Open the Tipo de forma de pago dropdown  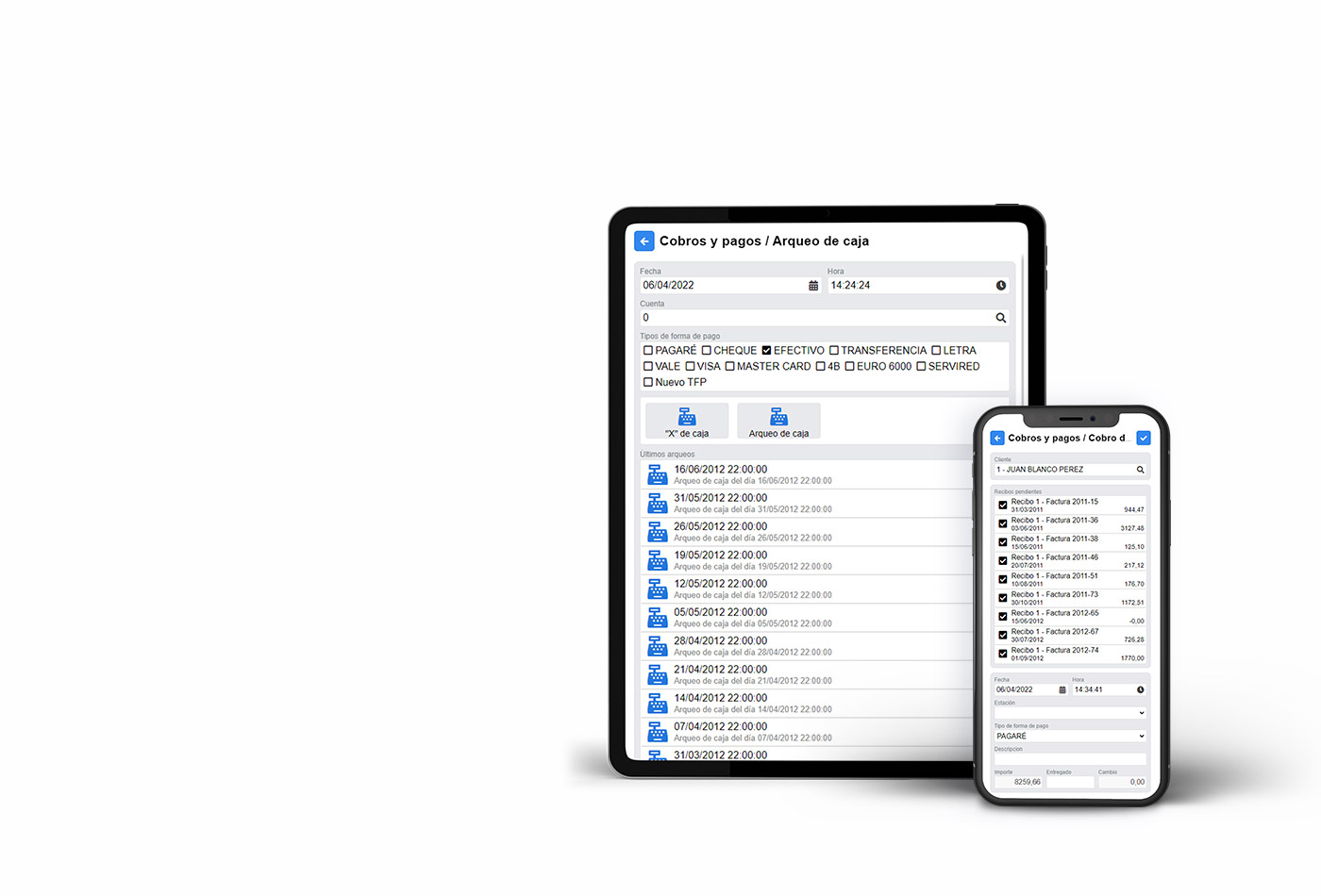click(1070, 737)
